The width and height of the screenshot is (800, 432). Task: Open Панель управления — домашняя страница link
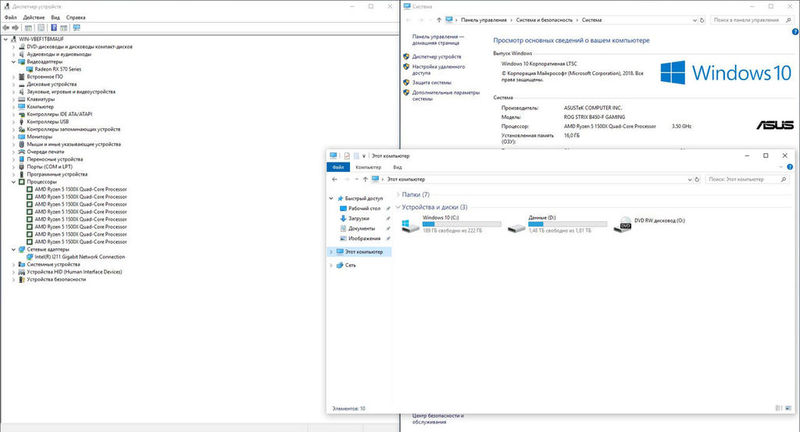[438, 40]
